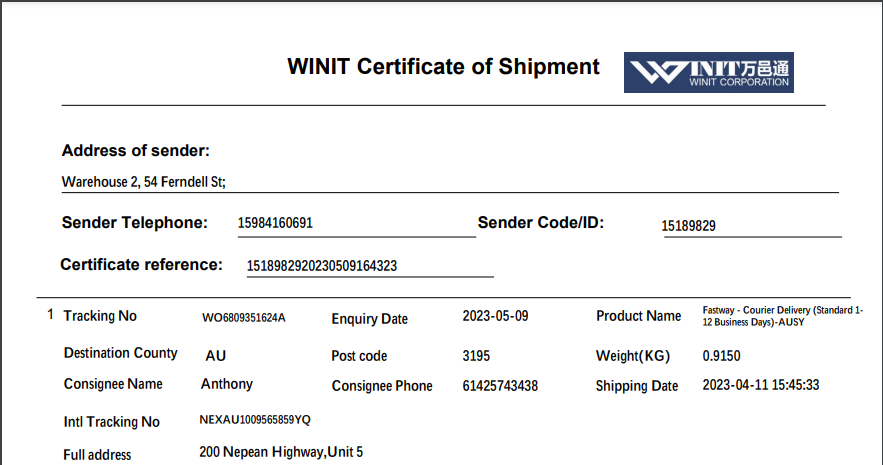The height and width of the screenshot is (465, 883).
Task: Click the weight value 0.9150
Action: click(722, 356)
